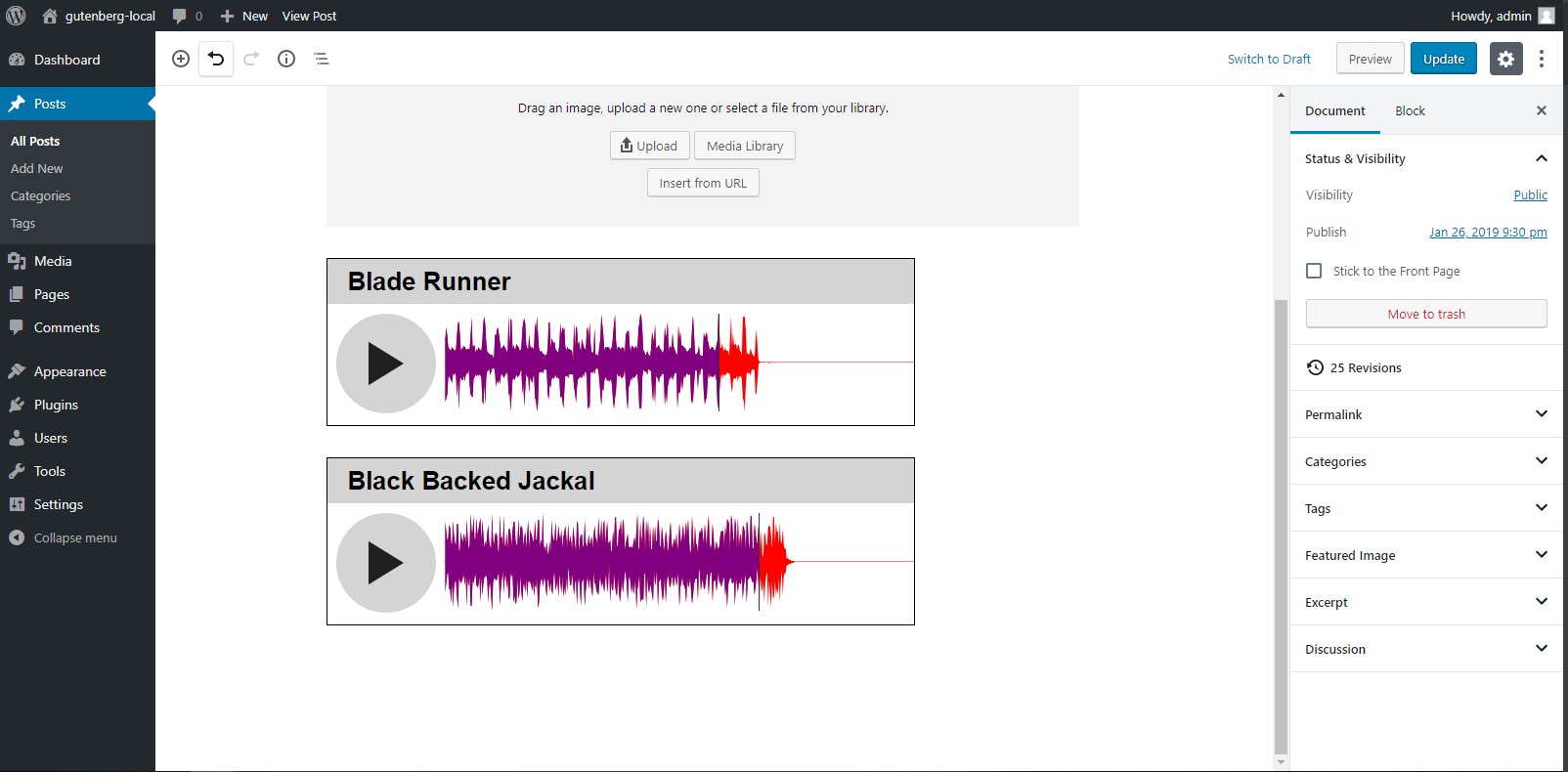
Task: Click the New content plus item
Action: pyautogui.click(x=244, y=16)
